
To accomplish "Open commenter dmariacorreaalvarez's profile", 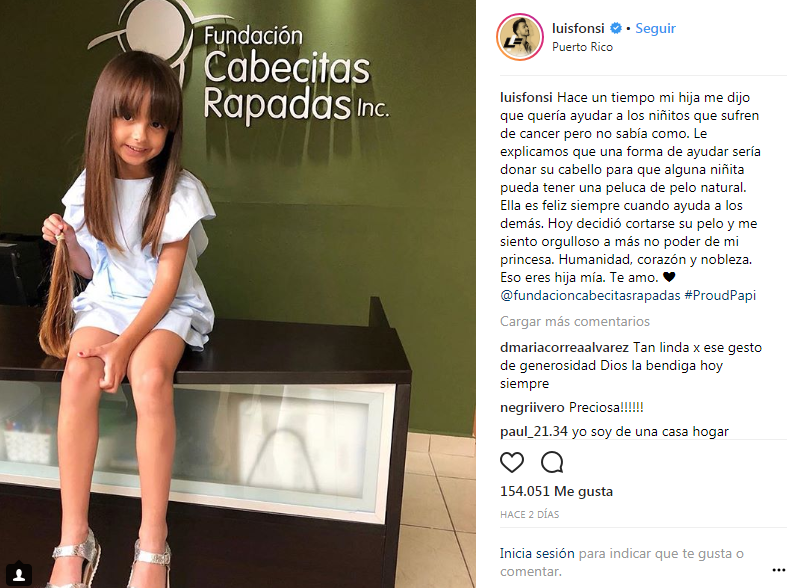I will tap(564, 347).
